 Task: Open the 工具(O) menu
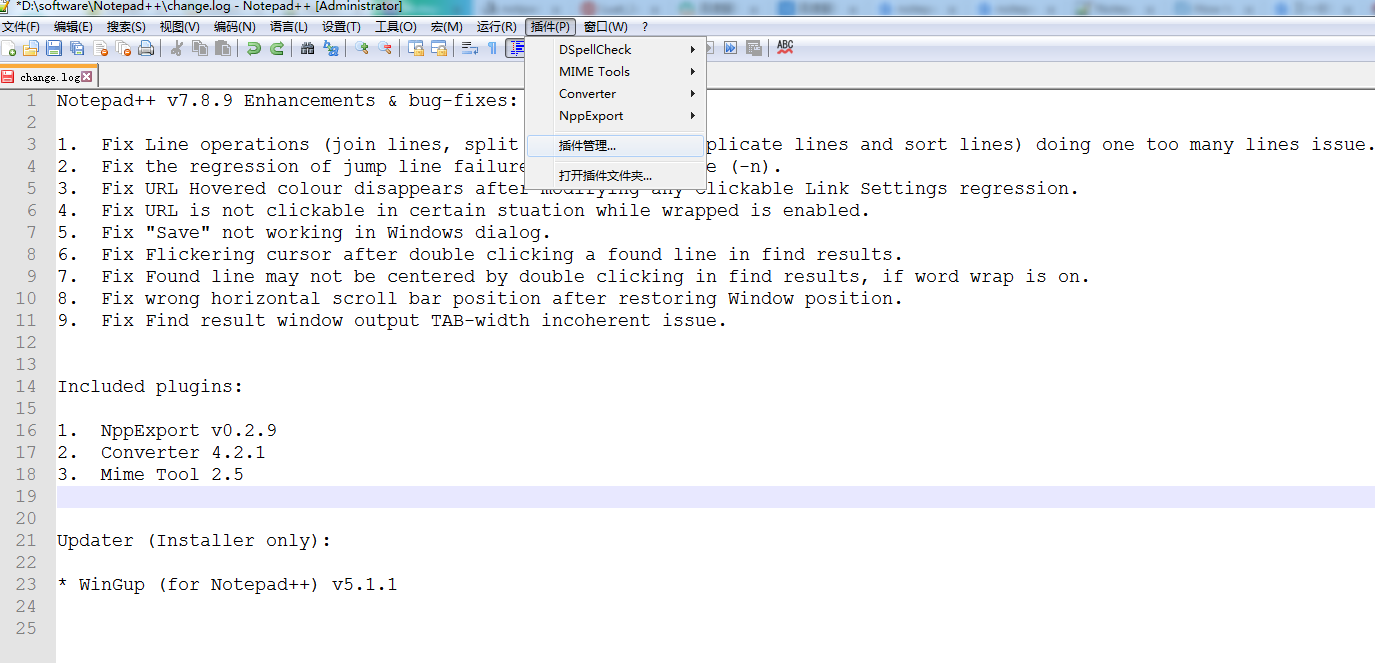tap(396, 27)
